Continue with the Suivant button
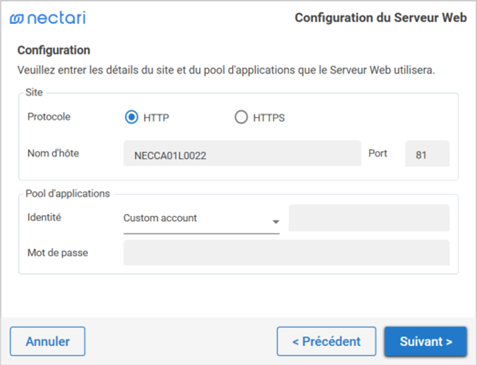 (426, 341)
